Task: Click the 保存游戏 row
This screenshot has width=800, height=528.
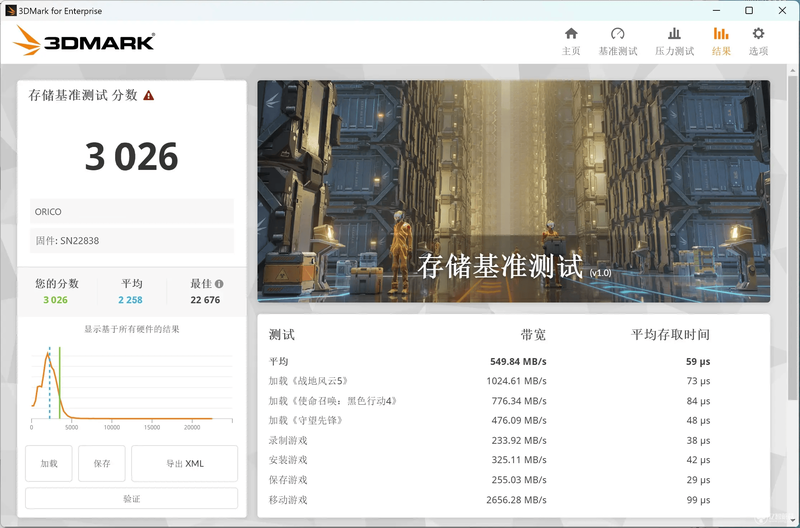Action: [x=489, y=480]
